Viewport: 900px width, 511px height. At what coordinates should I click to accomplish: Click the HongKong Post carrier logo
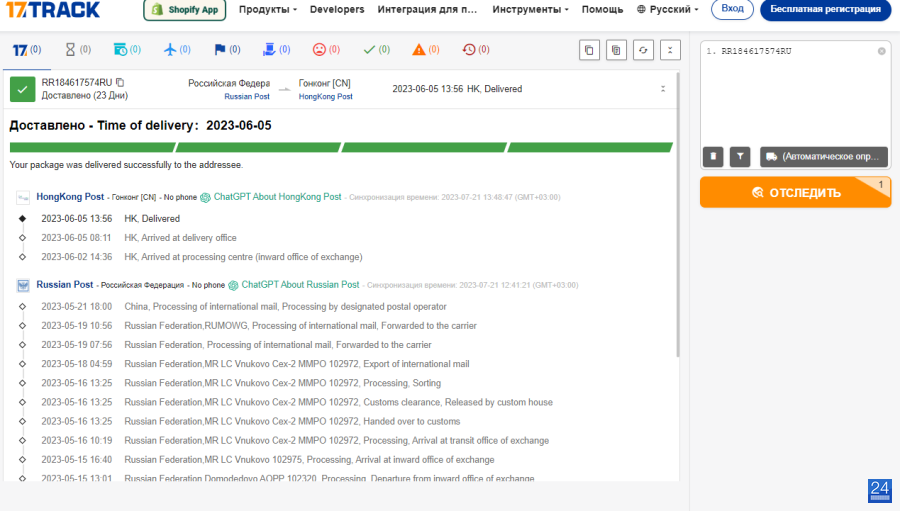(23, 198)
